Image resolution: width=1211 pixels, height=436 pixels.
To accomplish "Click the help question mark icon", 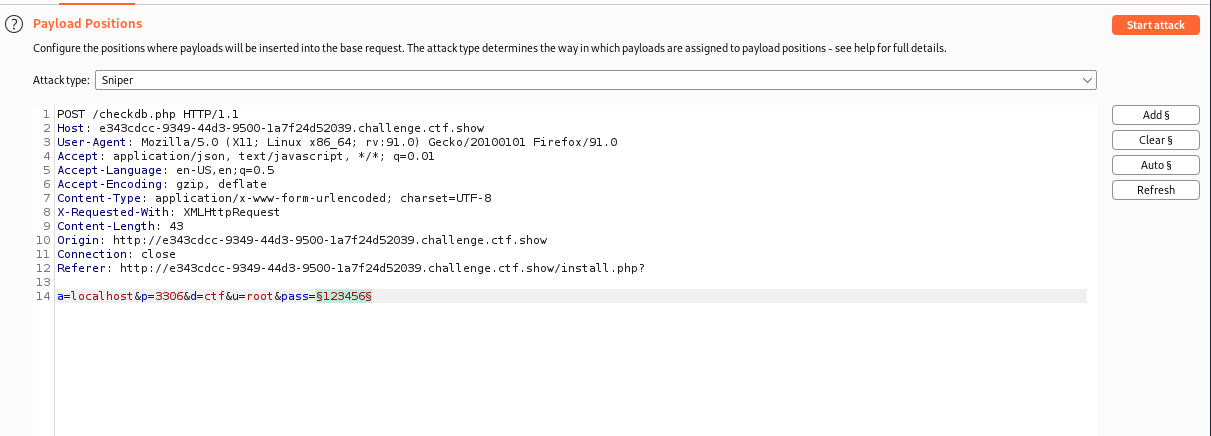I will pos(13,24).
